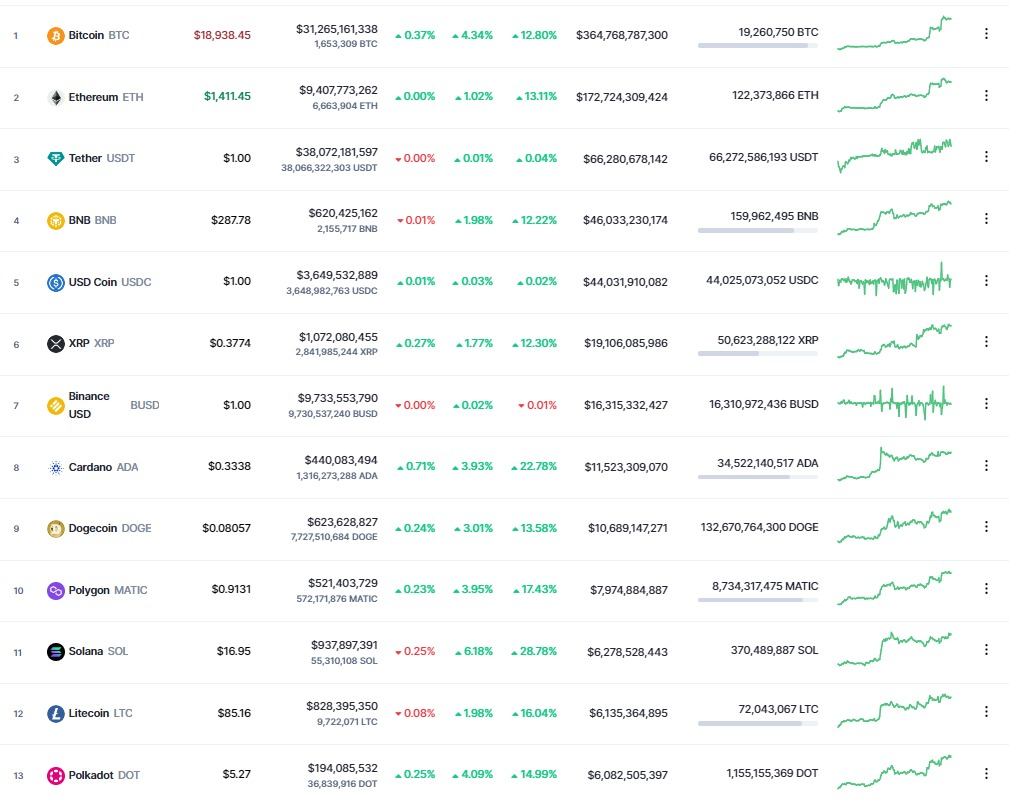
Task: Open the three-dot menu for Polkadot
Action: pos(986,774)
